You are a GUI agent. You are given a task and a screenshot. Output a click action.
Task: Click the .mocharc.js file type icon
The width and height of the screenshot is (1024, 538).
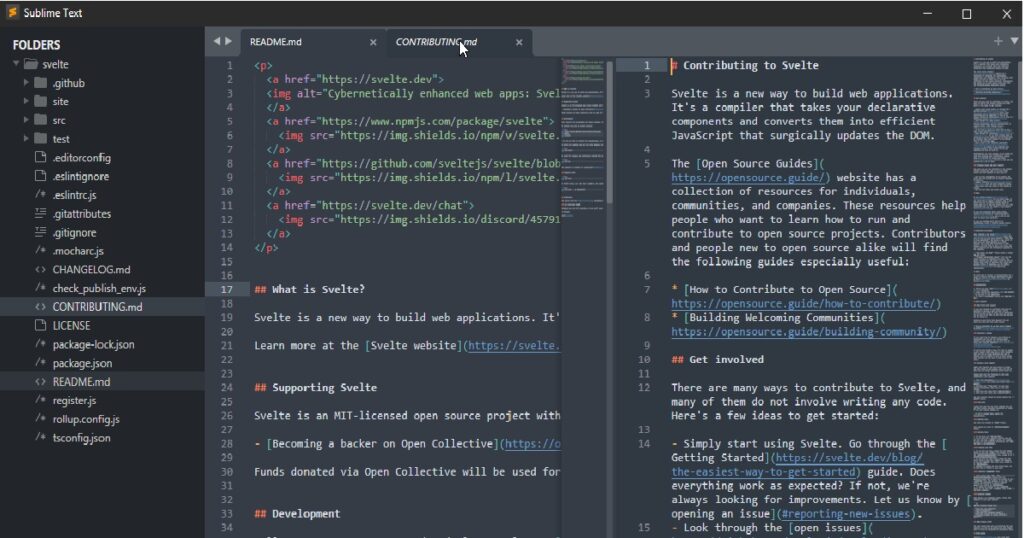point(40,251)
